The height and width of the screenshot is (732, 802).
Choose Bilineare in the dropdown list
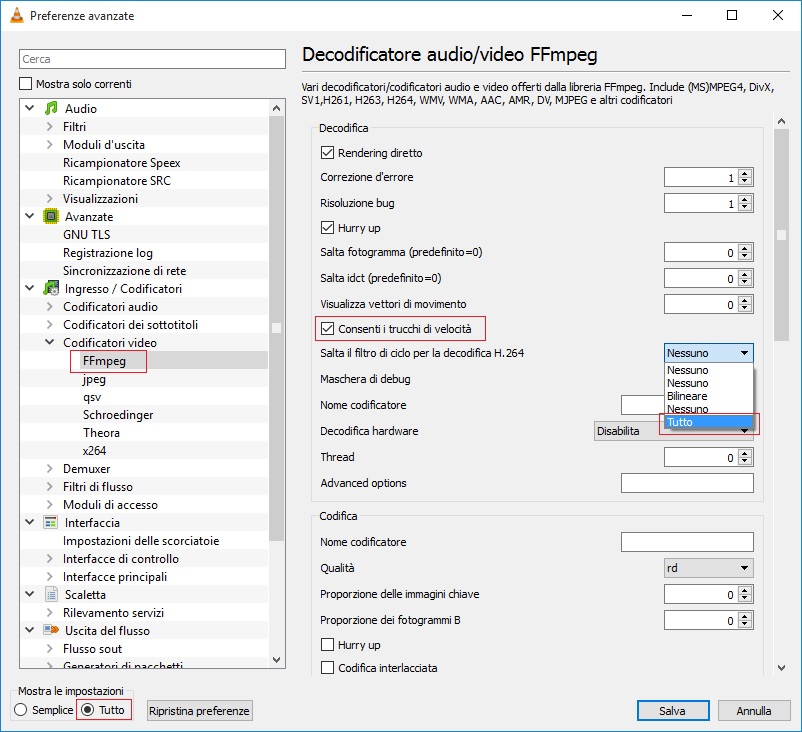pyautogui.click(x=708, y=396)
